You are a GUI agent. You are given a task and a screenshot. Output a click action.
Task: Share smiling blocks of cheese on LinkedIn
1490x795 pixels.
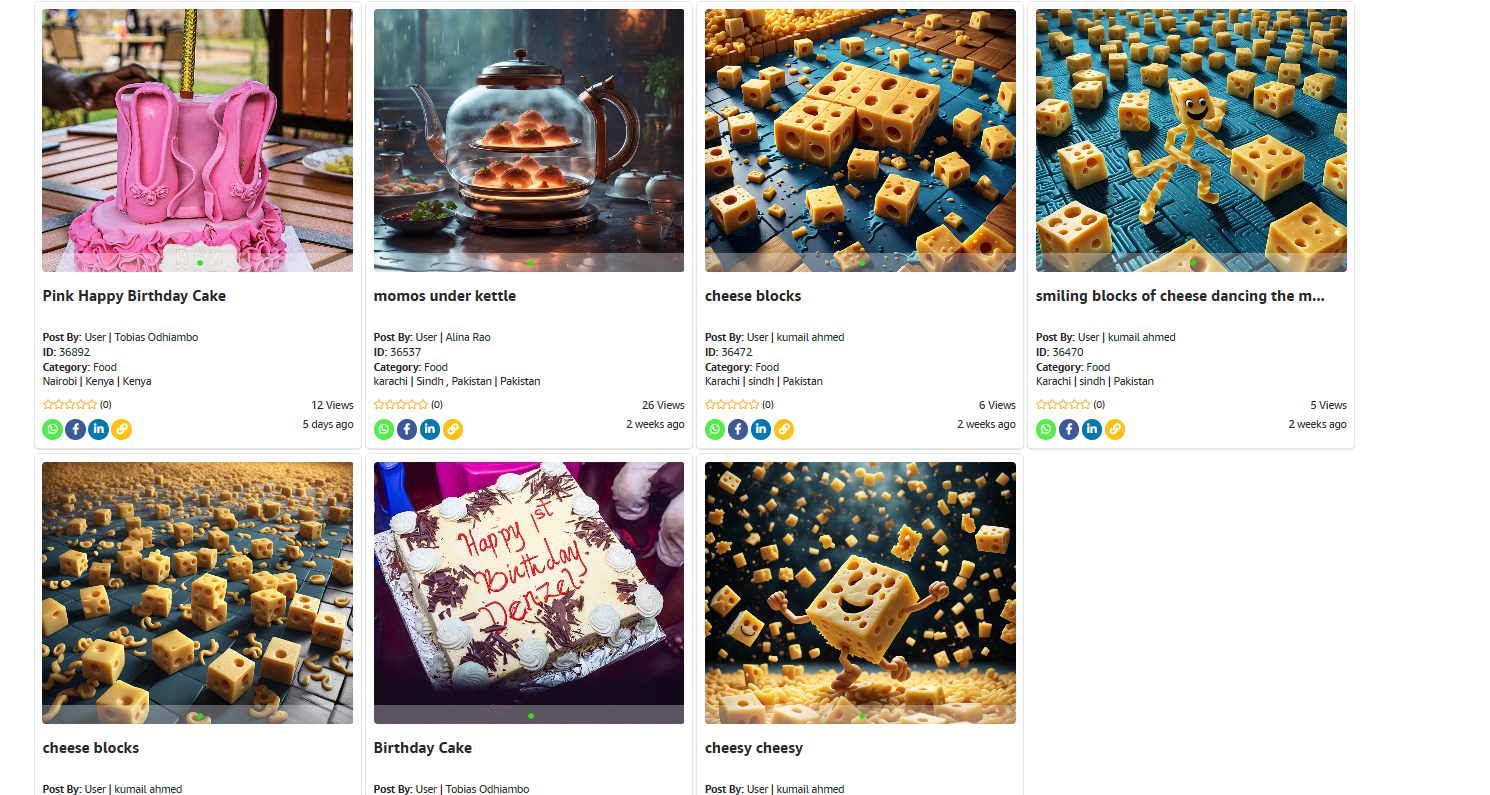1092,429
